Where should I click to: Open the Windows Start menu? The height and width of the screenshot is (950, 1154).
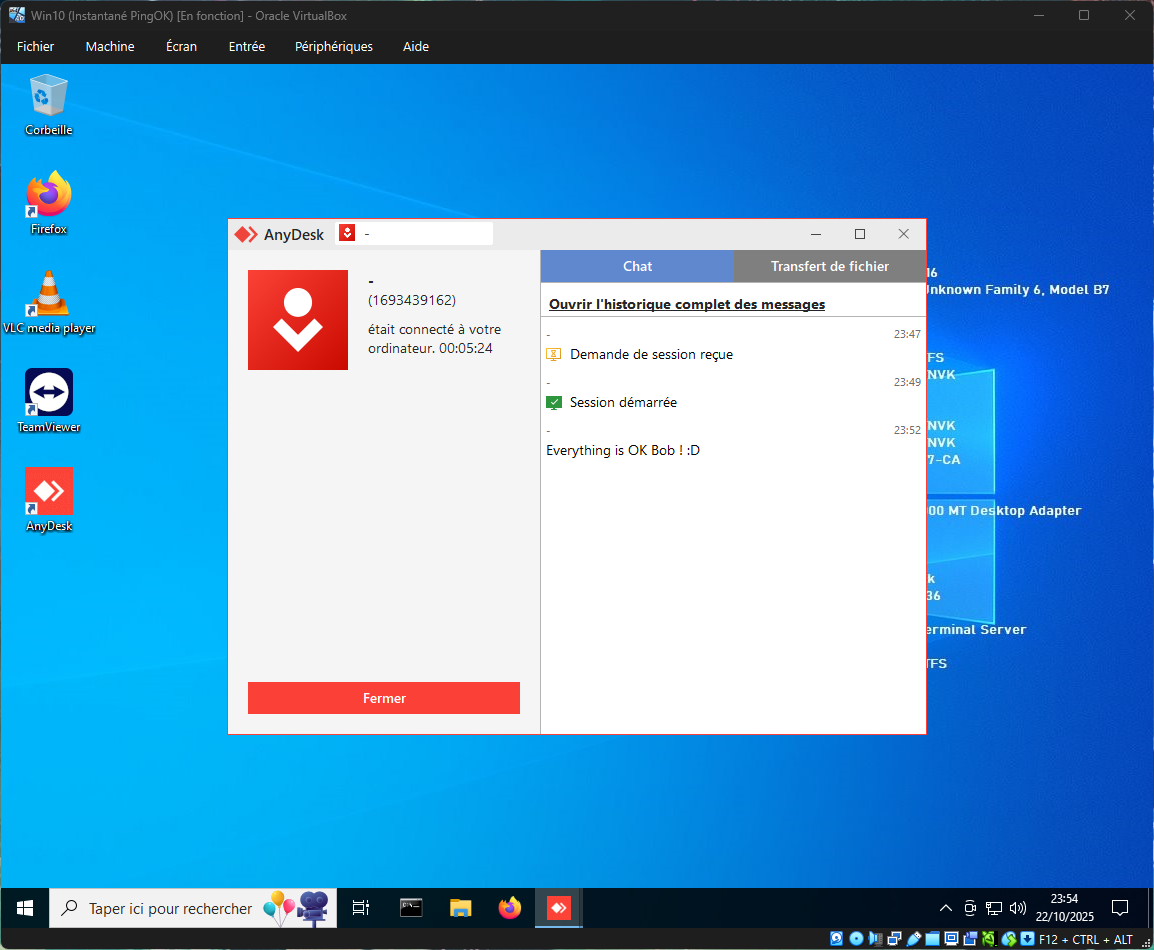25,908
